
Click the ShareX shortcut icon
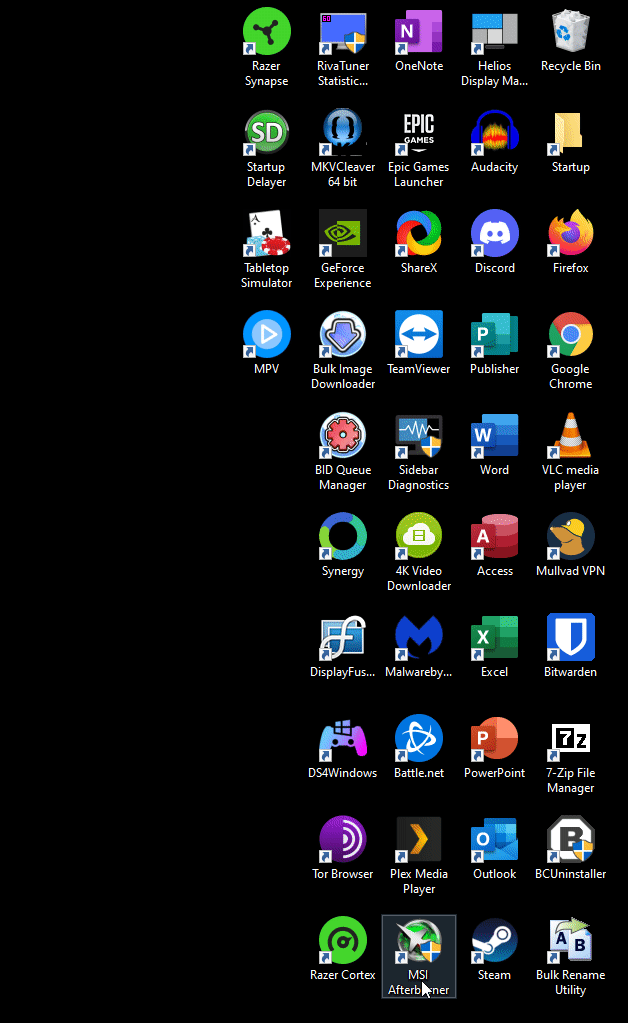coord(419,234)
